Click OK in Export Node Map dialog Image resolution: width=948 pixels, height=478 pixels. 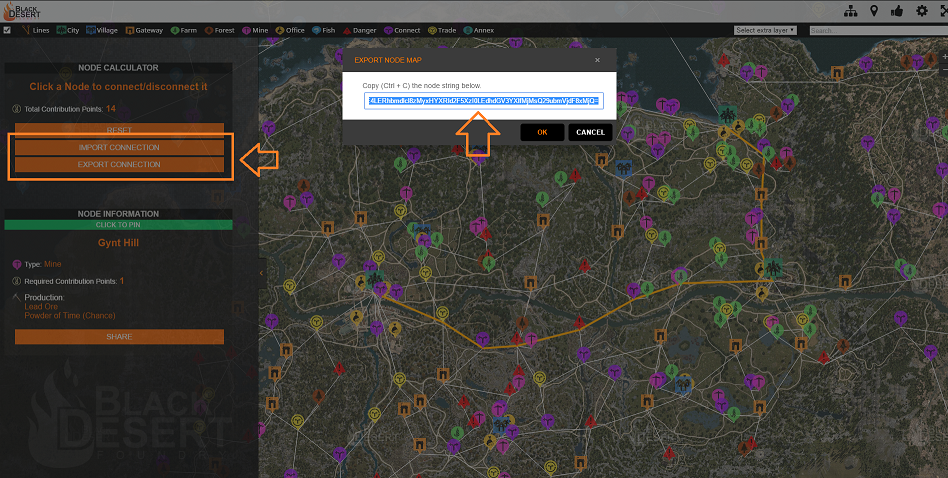coord(542,132)
